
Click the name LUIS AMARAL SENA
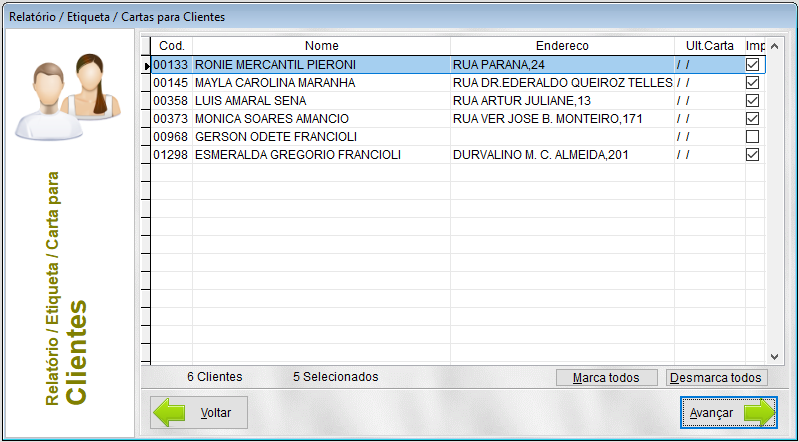(x=250, y=100)
